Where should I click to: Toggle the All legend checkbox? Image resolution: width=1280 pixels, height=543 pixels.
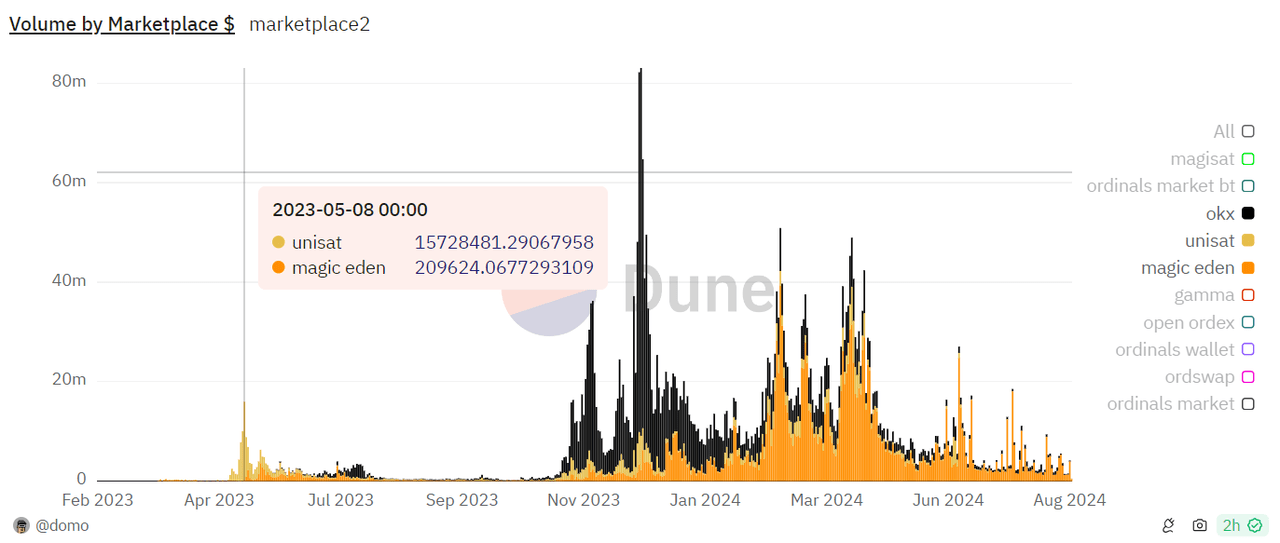1248,131
